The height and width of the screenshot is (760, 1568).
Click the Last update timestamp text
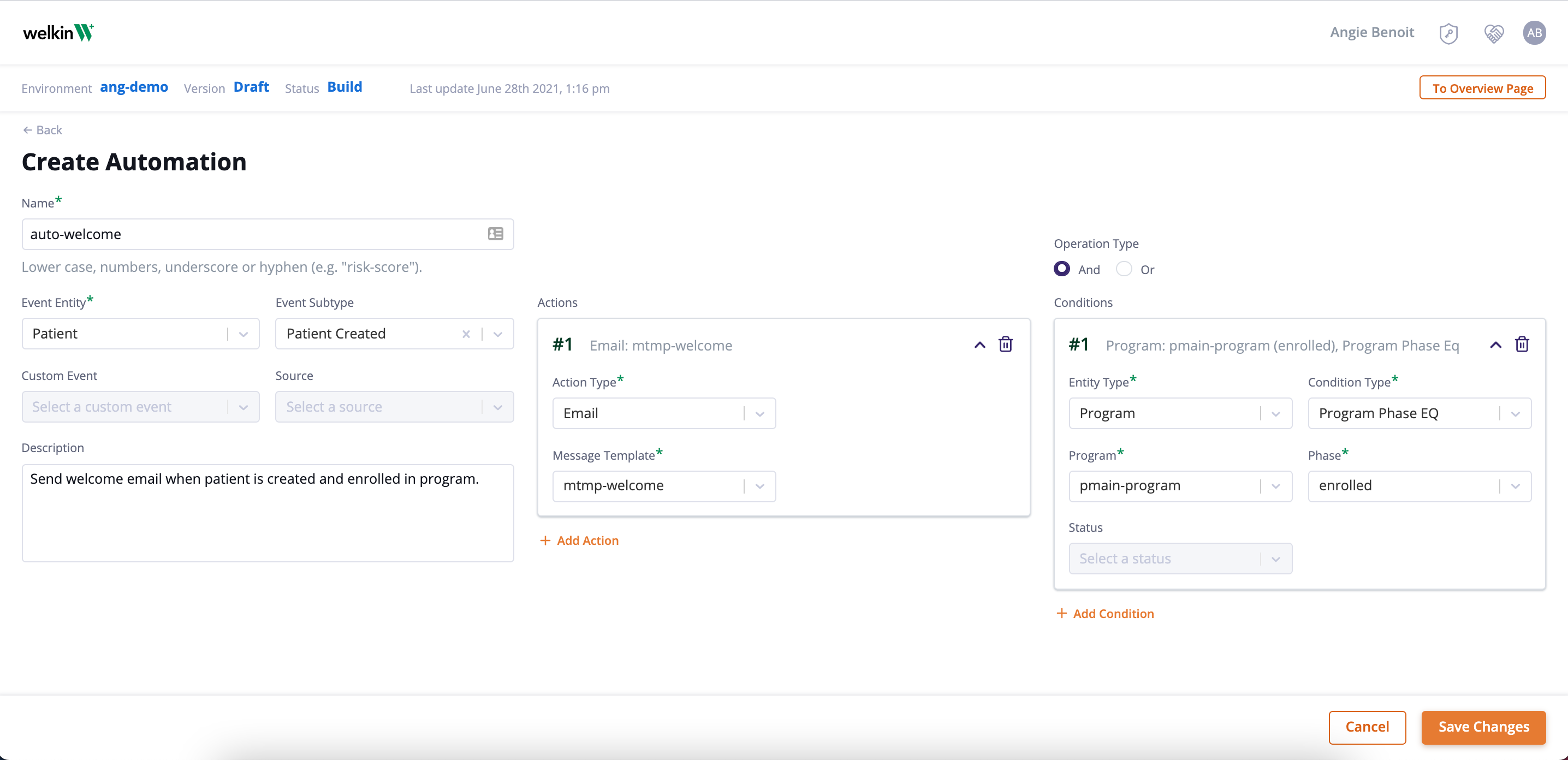[509, 88]
